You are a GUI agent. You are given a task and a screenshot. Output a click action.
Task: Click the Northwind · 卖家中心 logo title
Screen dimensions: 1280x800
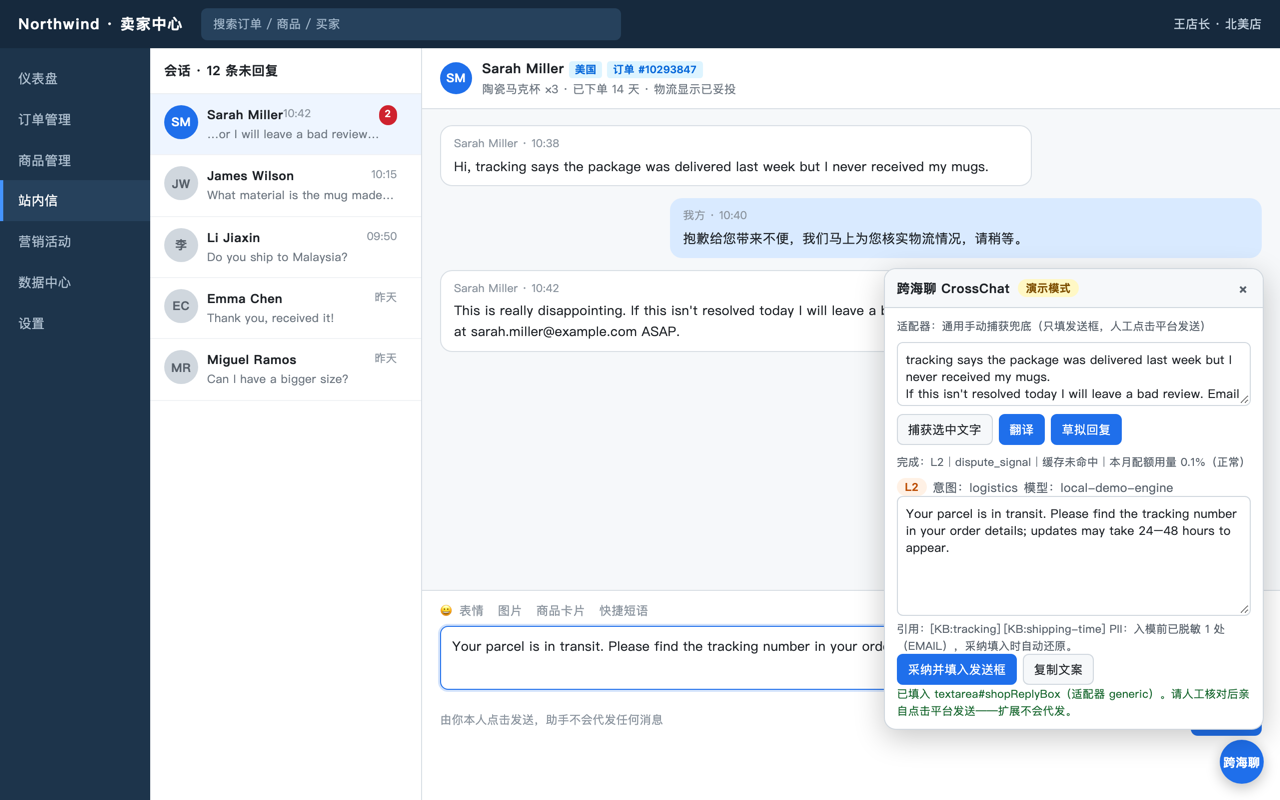(100, 24)
